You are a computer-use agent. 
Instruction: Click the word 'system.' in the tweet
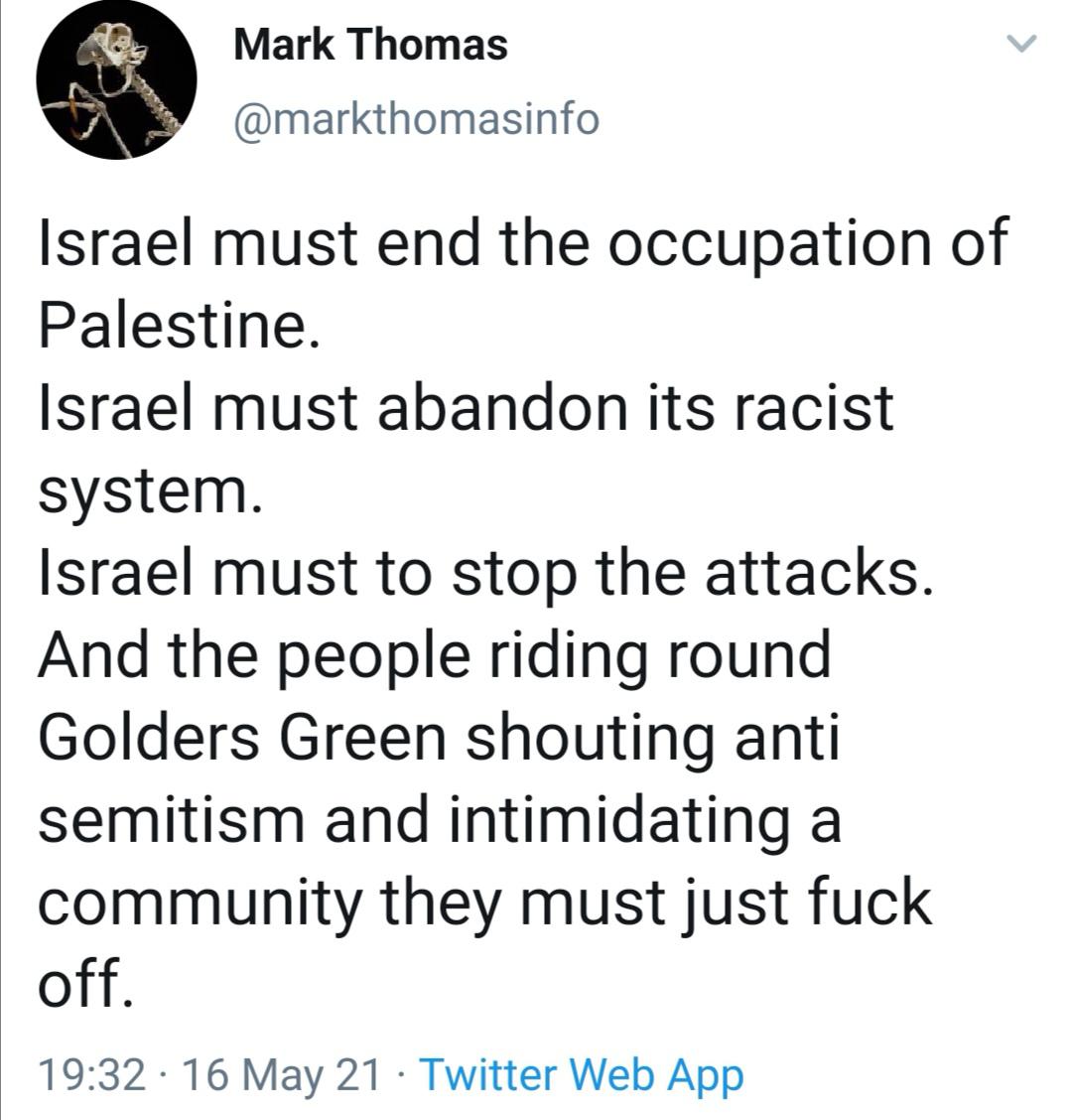(149, 490)
